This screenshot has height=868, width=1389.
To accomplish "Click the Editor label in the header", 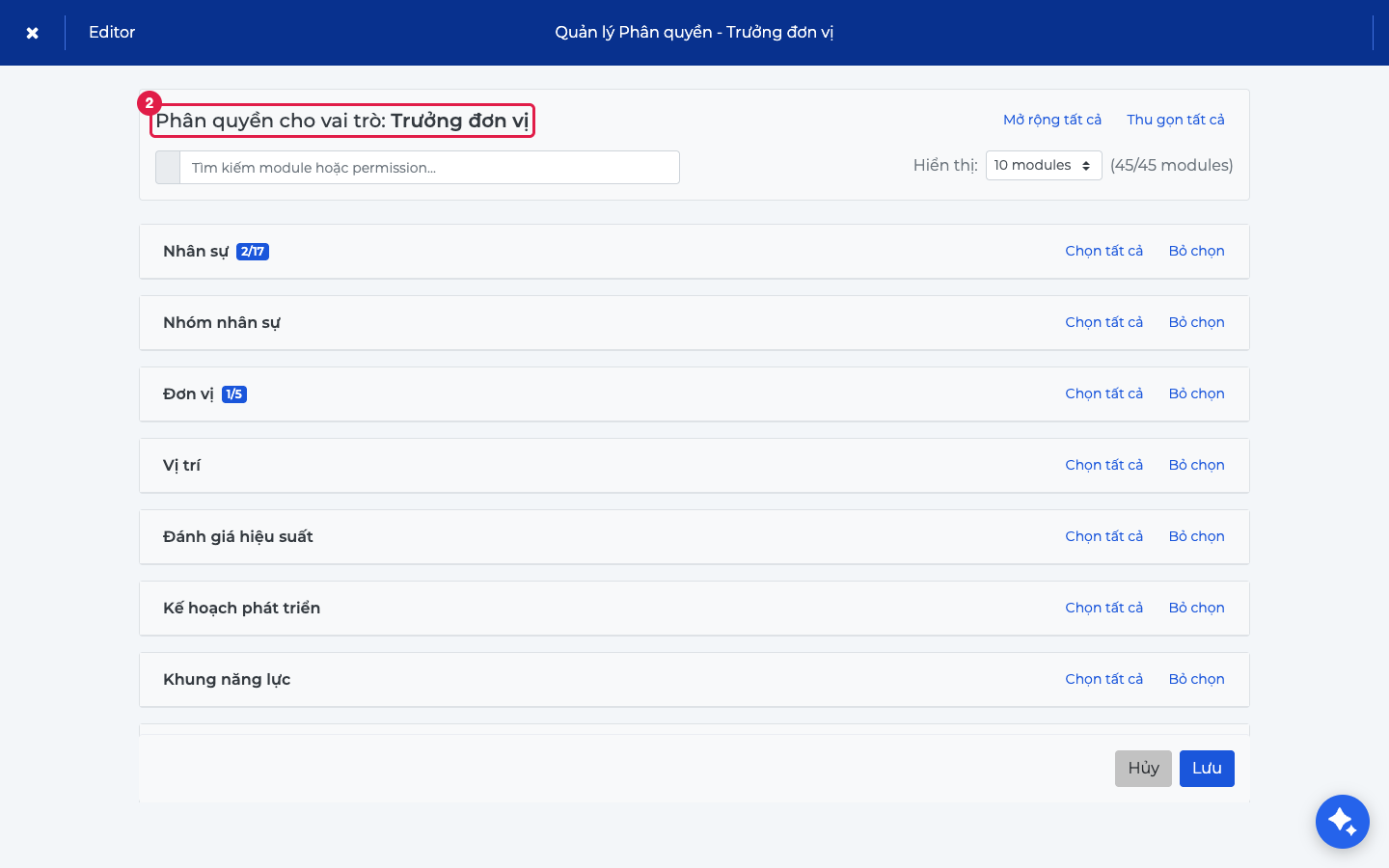I will click(112, 32).
